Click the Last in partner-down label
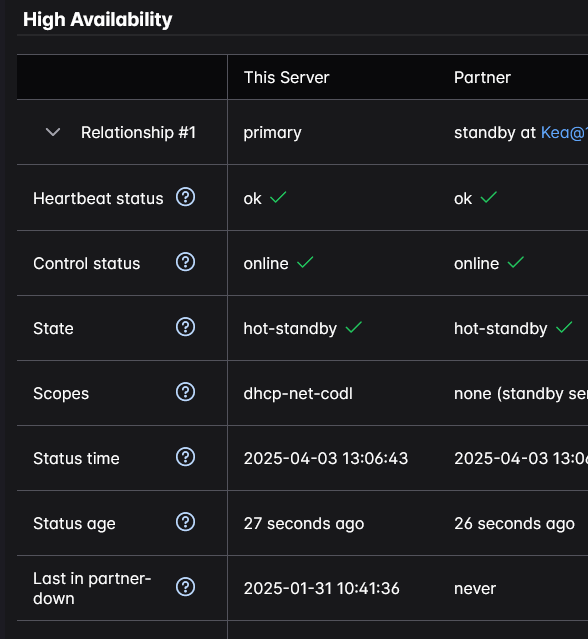588x639 pixels. click(x=92, y=588)
